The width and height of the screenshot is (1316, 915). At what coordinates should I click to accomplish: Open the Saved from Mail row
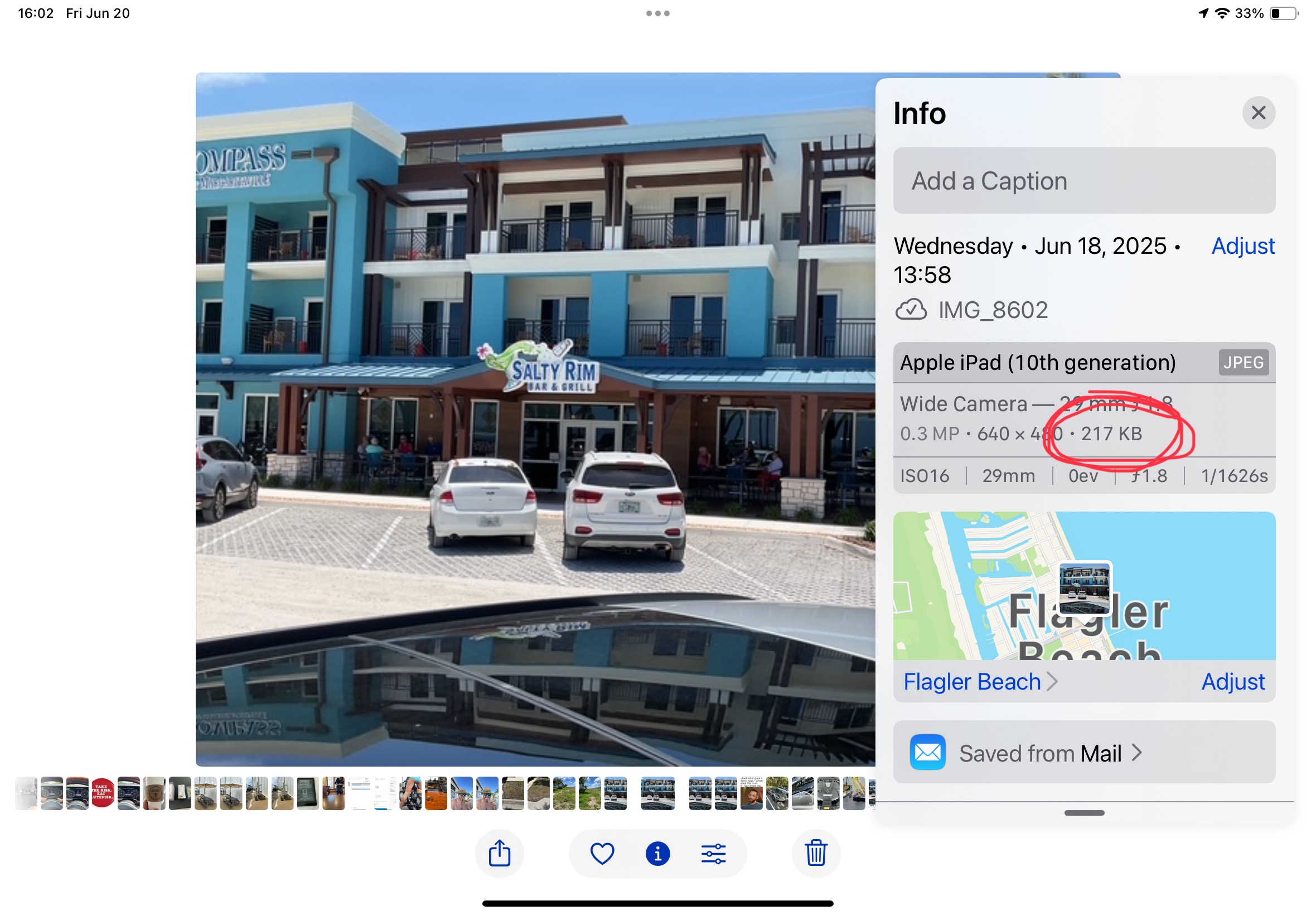(1083, 752)
